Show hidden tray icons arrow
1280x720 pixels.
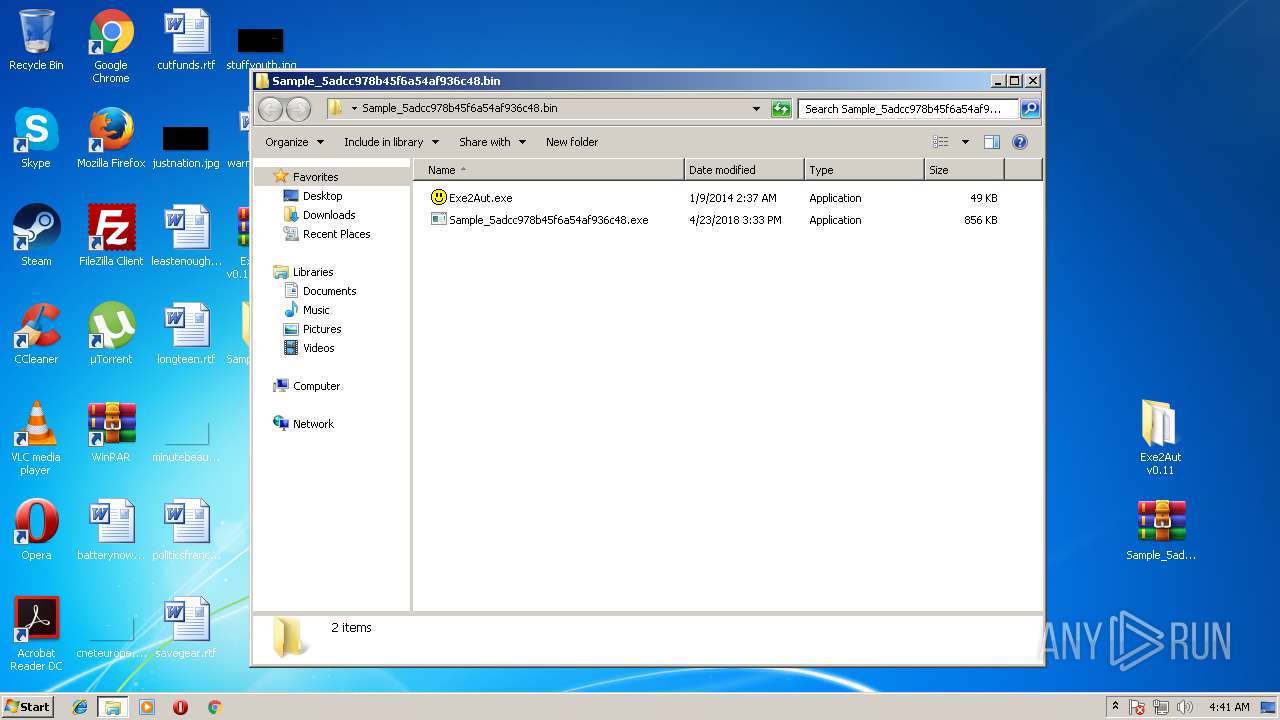click(1115, 707)
